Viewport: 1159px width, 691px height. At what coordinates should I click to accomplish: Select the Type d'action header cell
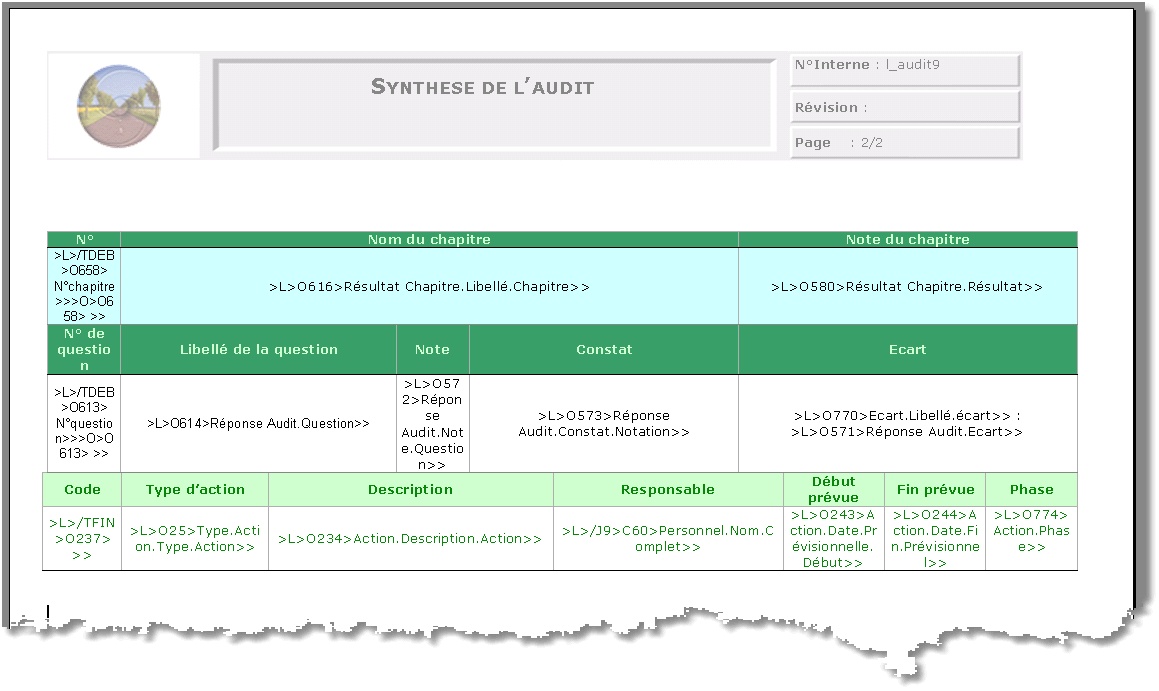pyautogui.click(x=195, y=490)
